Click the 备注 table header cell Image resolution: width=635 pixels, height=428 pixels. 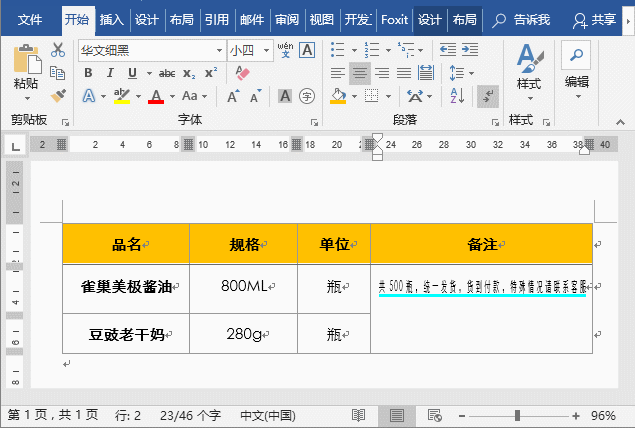point(482,244)
